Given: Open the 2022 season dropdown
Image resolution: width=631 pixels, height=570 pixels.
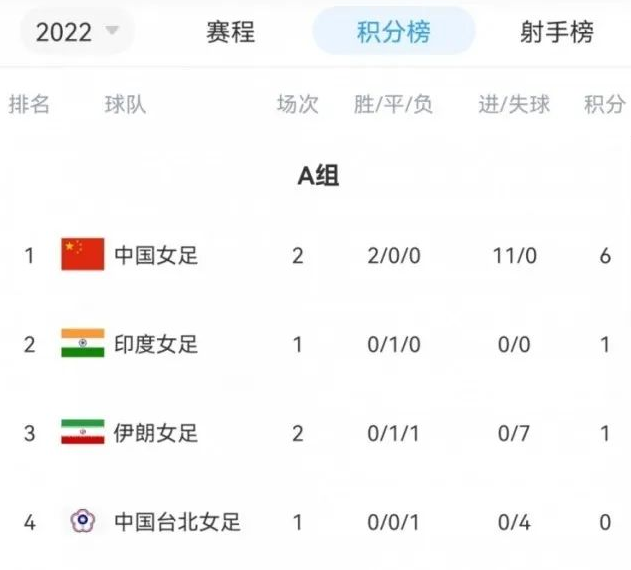Looking at the screenshot, I should point(77,31).
